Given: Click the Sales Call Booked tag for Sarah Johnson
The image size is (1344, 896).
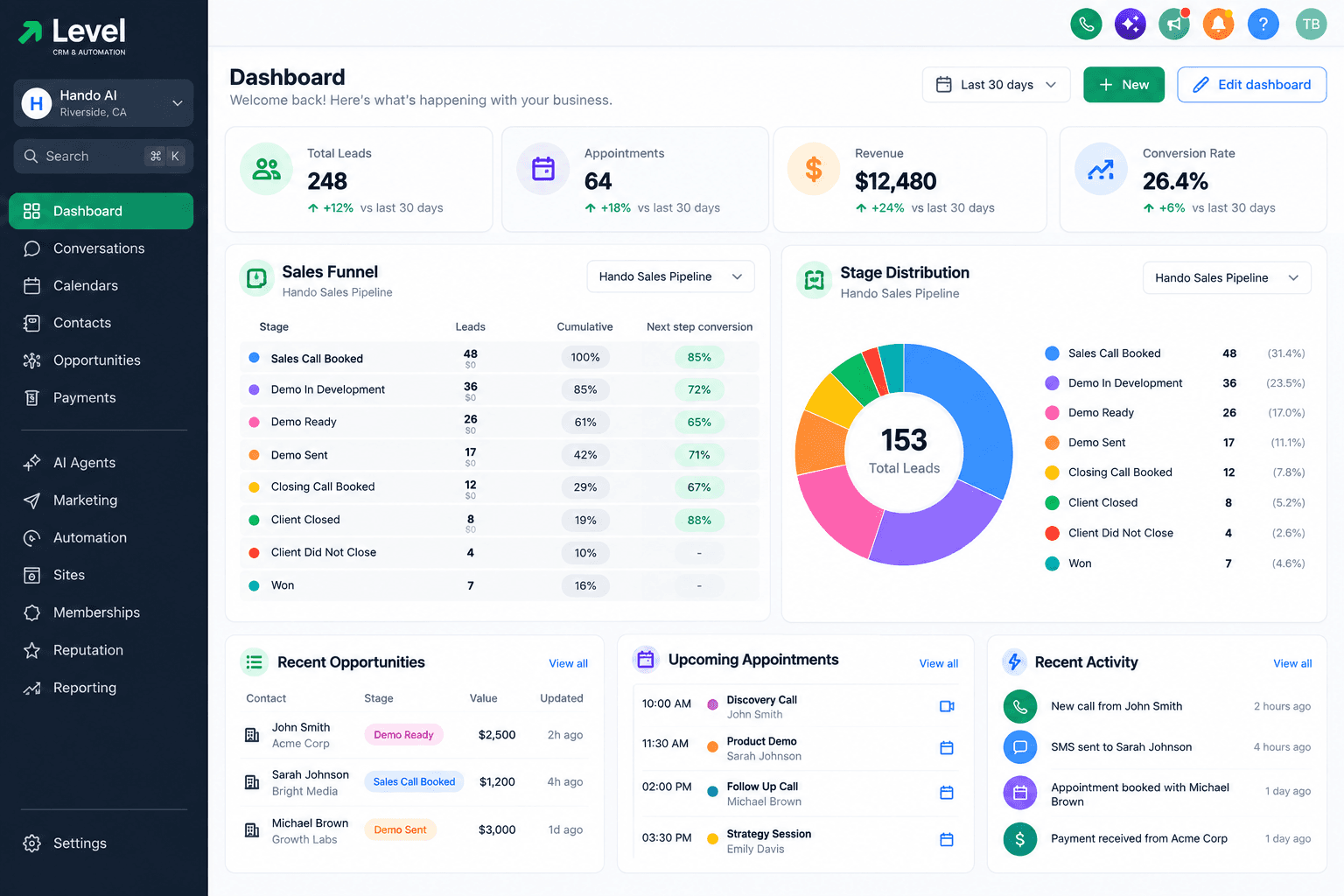Looking at the screenshot, I should 414,782.
